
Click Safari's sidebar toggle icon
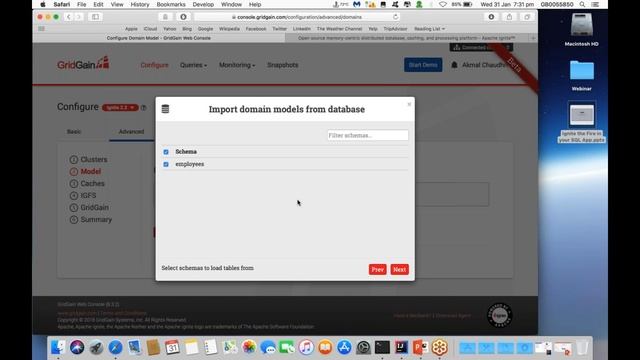pyautogui.click(x=96, y=17)
